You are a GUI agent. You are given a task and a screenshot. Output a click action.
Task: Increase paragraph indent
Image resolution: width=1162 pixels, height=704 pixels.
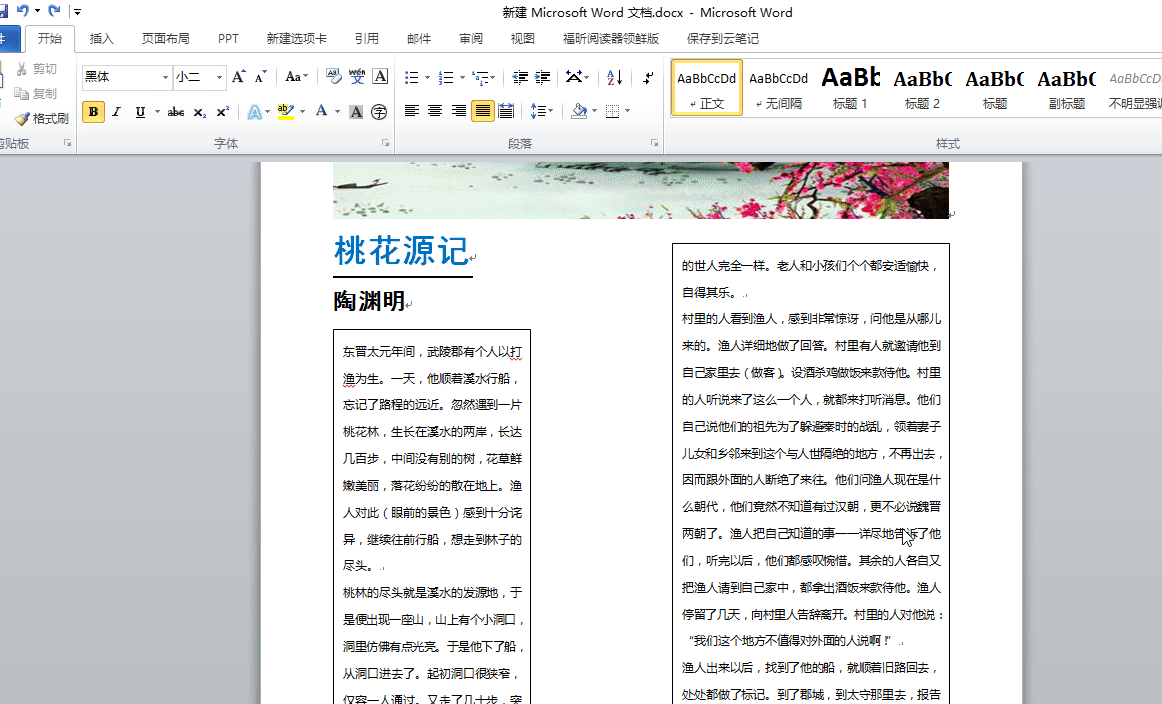[x=542, y=77]
